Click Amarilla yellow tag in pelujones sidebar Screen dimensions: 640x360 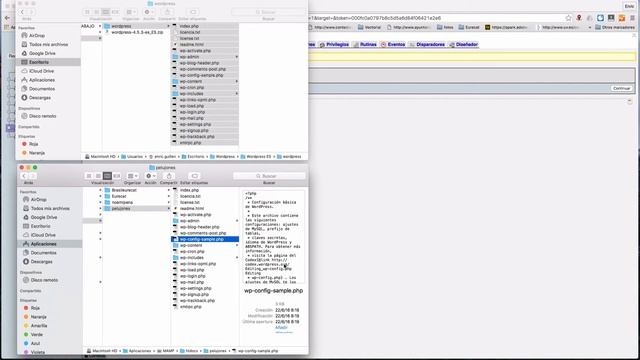39,326
